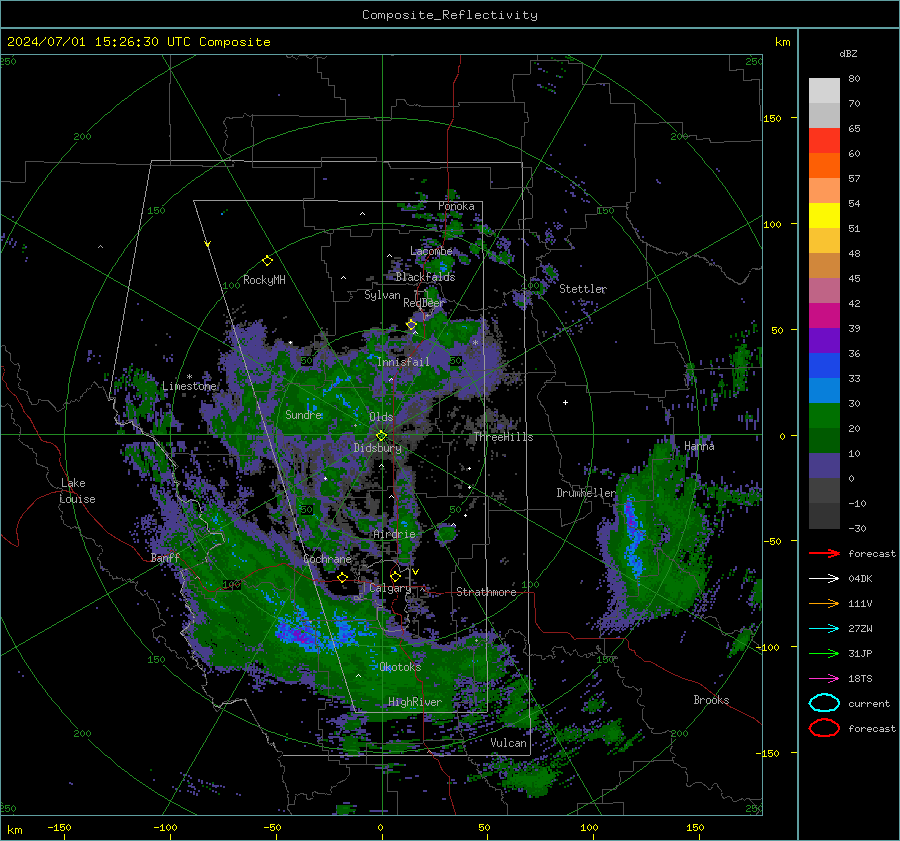Select the blue 33-36 dBZ color swatch

(824, 366)
